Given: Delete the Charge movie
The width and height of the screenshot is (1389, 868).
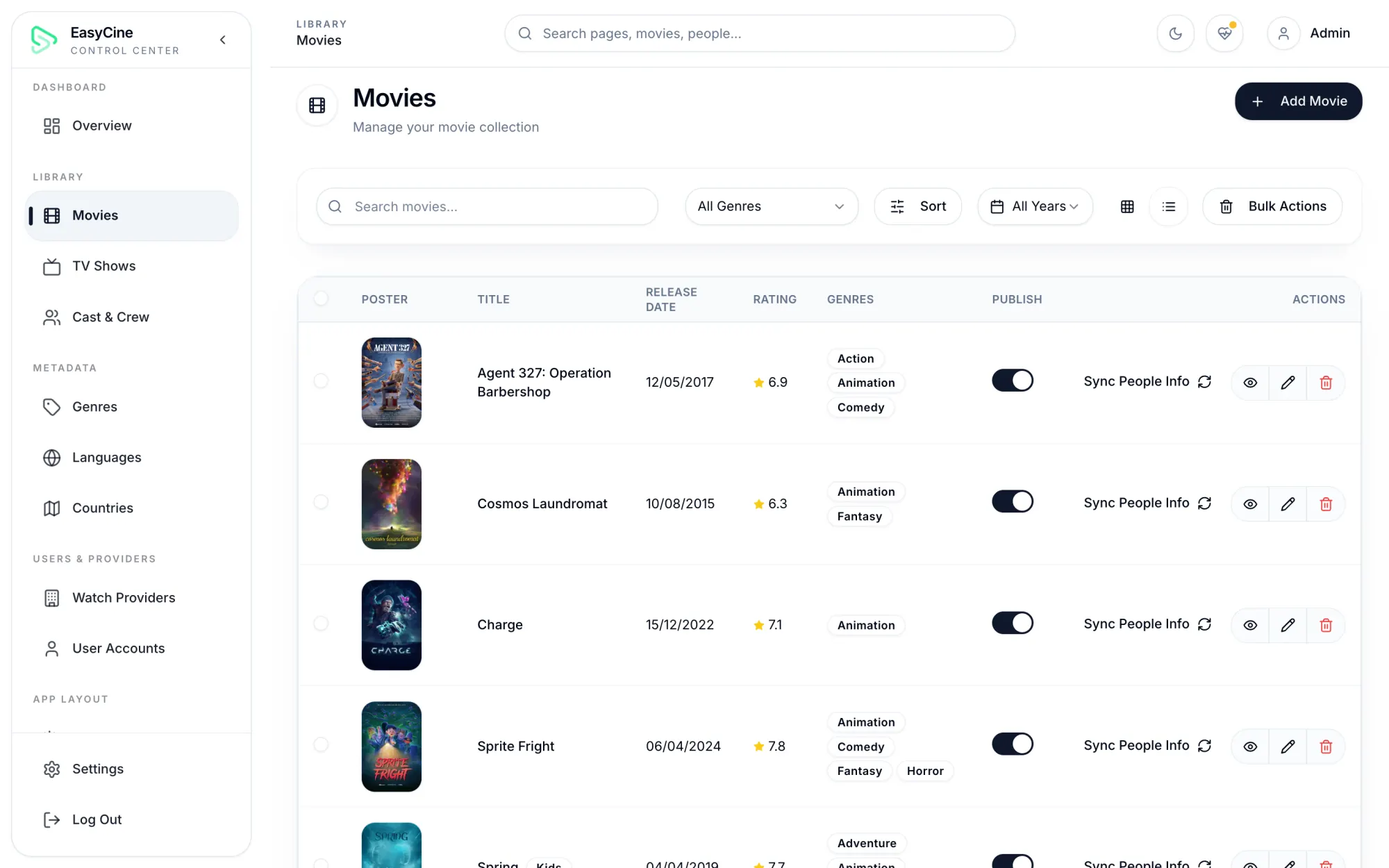Looking at the screenshot, I should (1326, 625).
